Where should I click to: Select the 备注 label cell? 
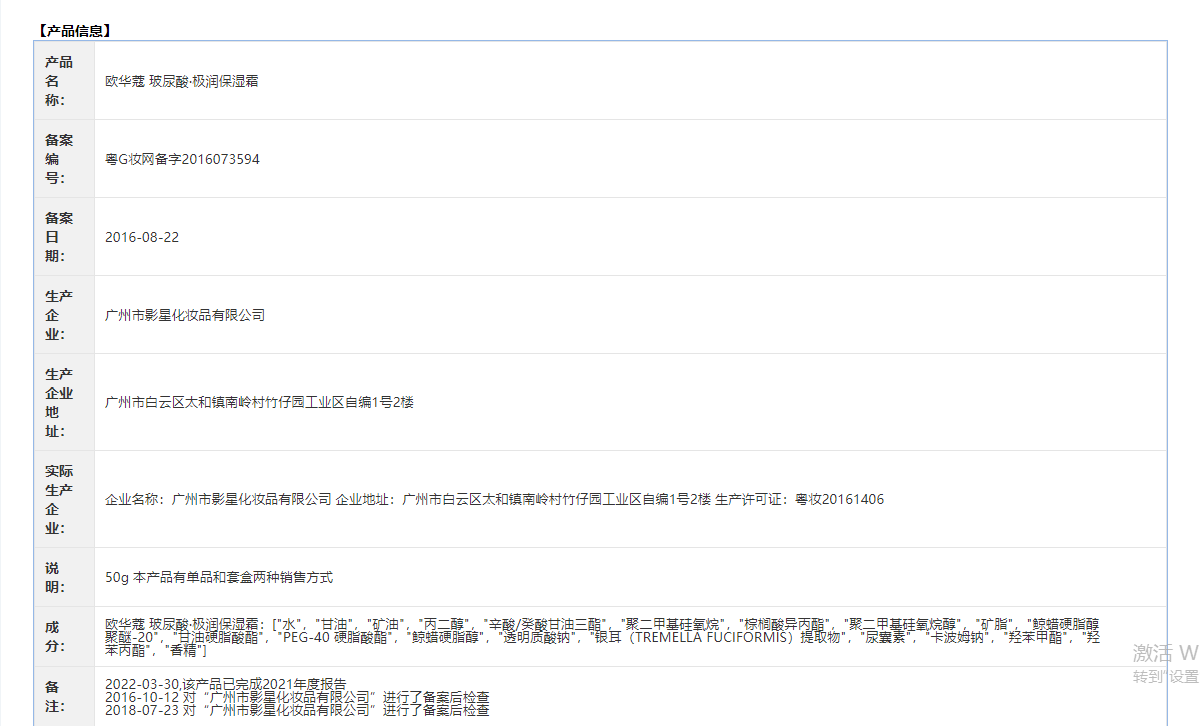64,696
